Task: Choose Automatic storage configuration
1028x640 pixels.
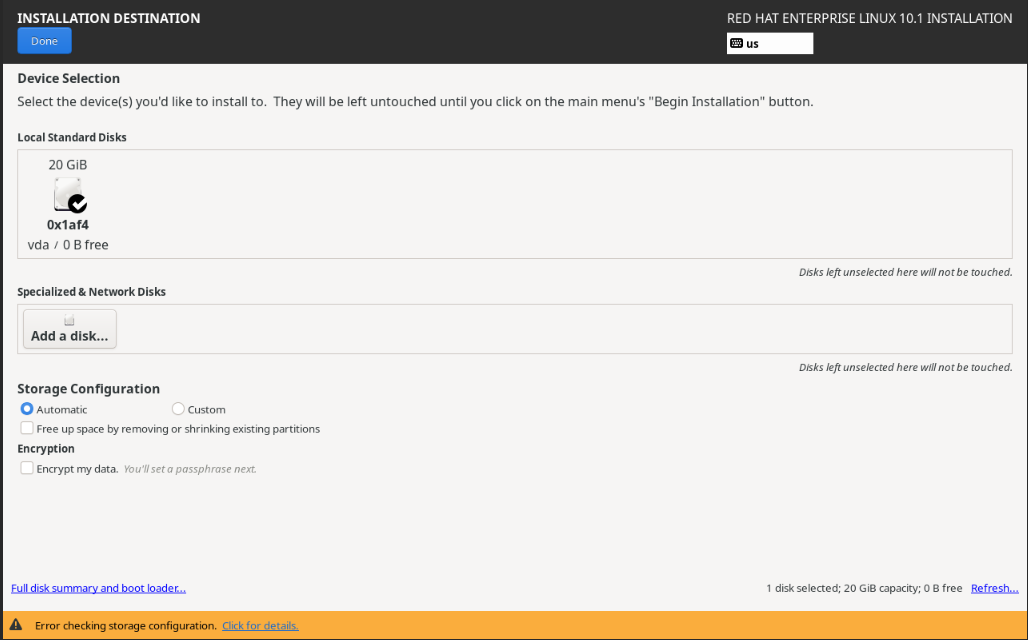Action: [27, 409]
